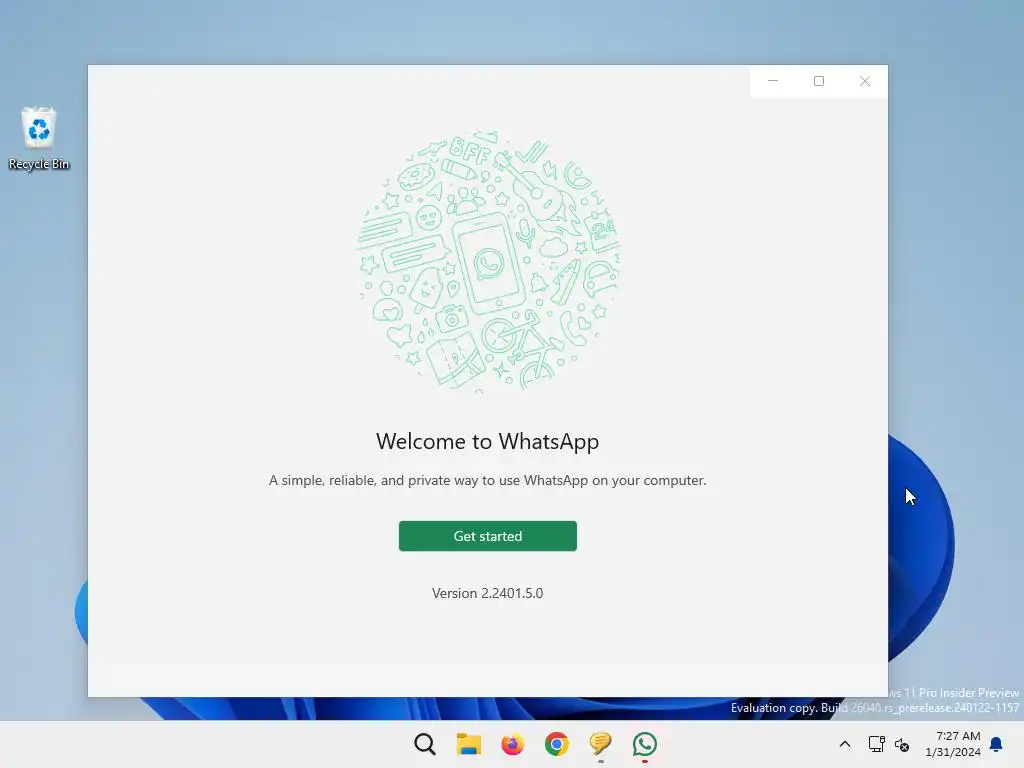
Task: Click the WhatsApp welcome illustration
Action: click(488, 261)
